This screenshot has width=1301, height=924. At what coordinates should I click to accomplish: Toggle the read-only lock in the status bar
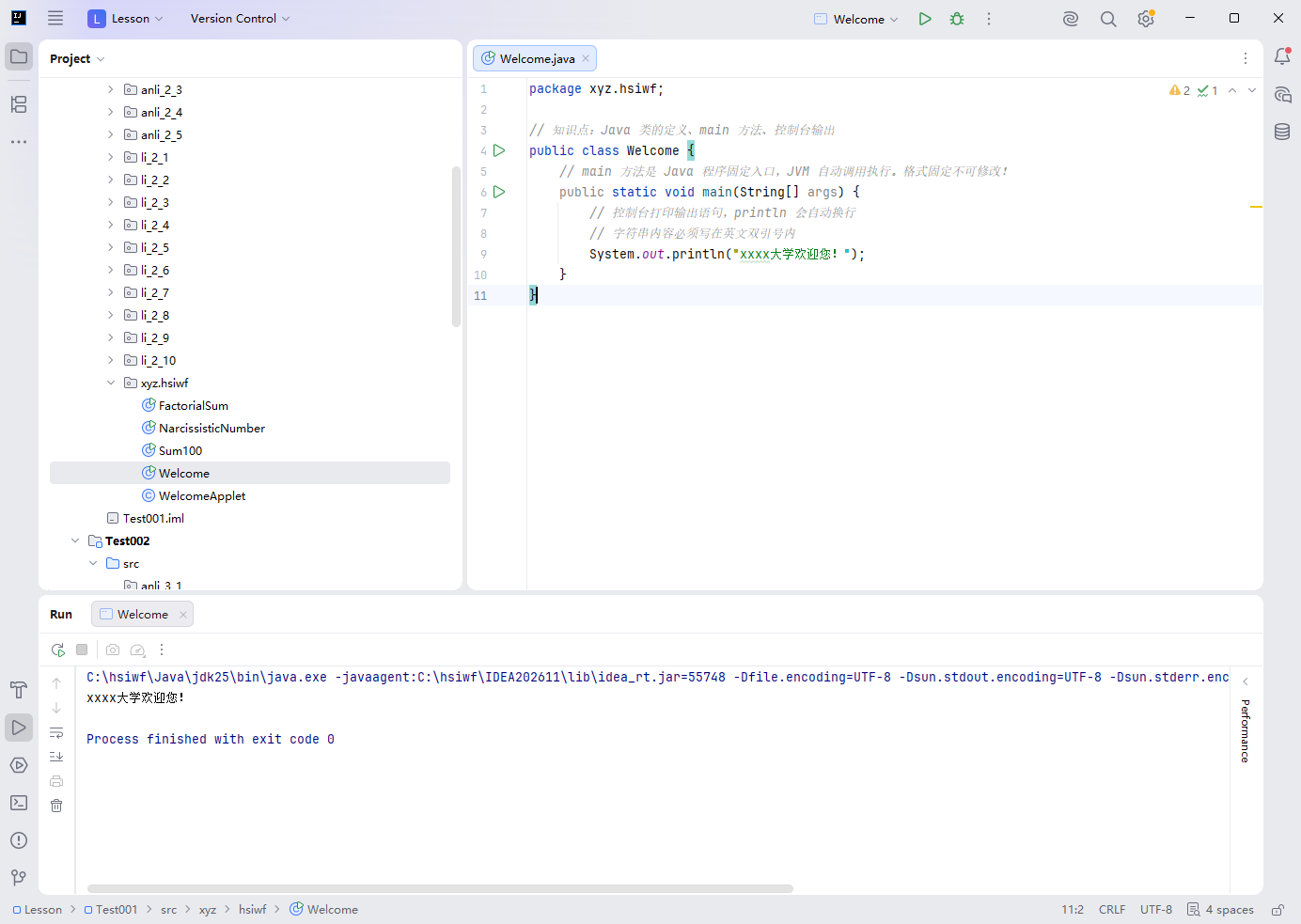coord(1278,910)
